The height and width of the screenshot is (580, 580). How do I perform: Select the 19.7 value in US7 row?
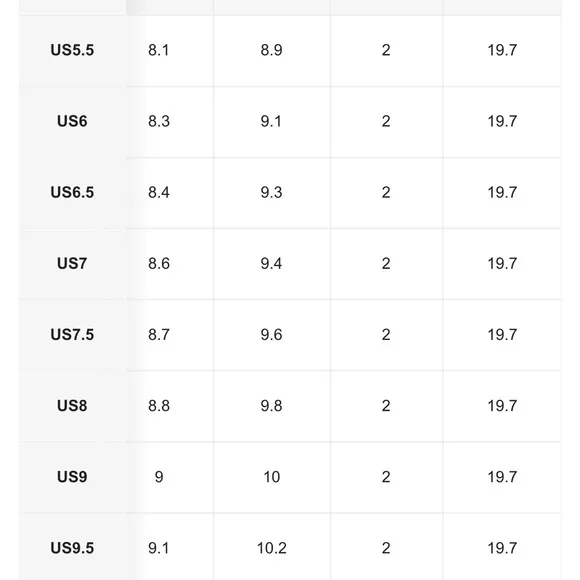(x=502, y=264)
